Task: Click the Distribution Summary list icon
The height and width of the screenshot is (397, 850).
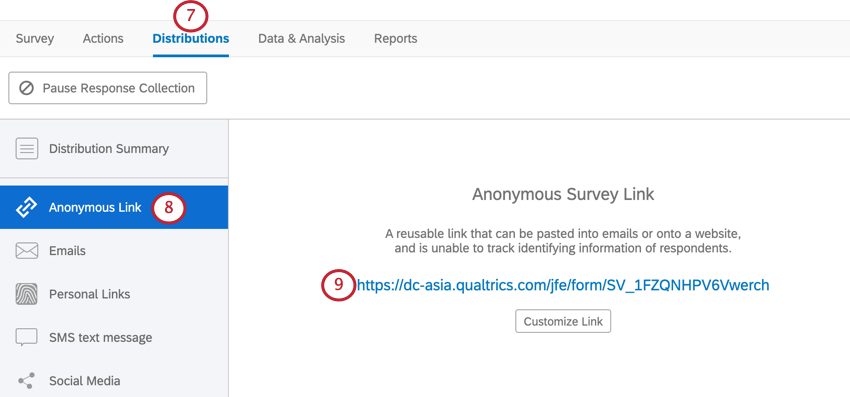Action: (27, 149)
